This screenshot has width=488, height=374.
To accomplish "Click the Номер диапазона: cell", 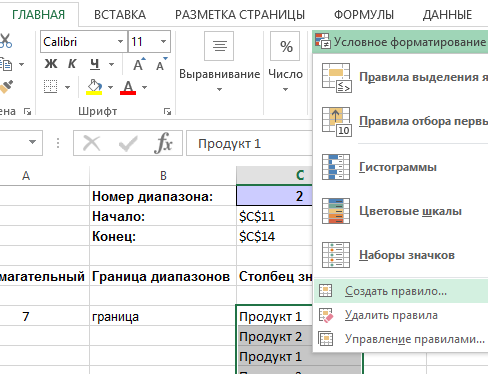I will pos(163,196).
